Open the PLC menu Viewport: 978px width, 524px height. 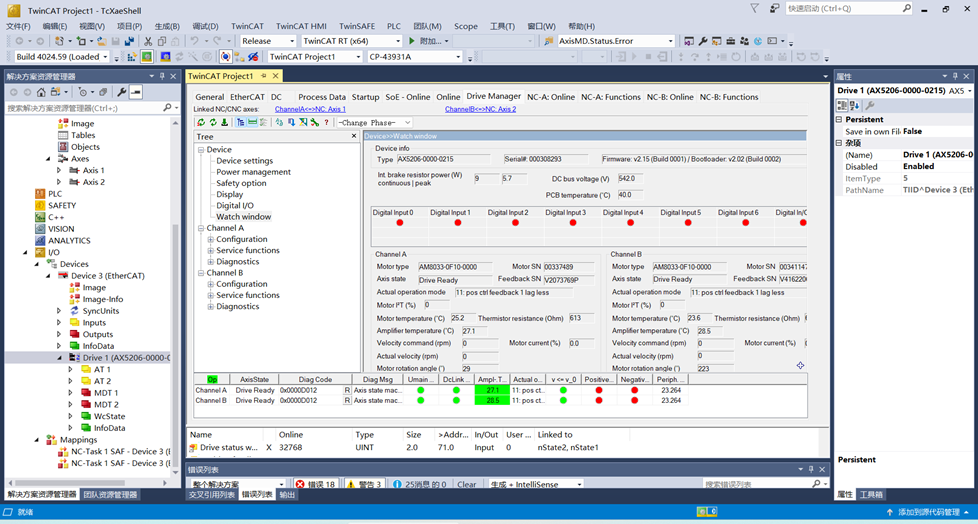[394, 26]
